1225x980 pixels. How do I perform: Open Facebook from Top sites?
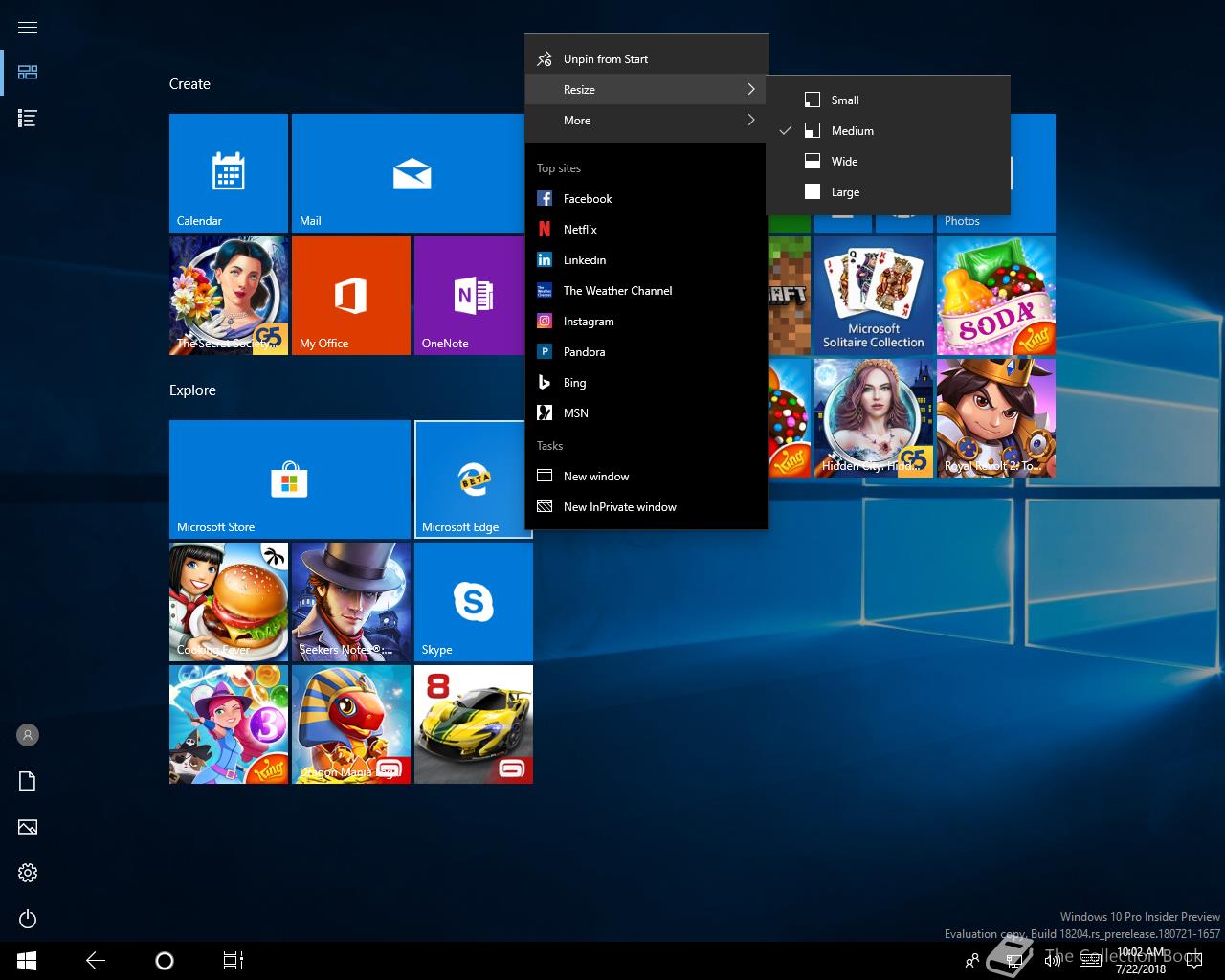tap(647, 199)
